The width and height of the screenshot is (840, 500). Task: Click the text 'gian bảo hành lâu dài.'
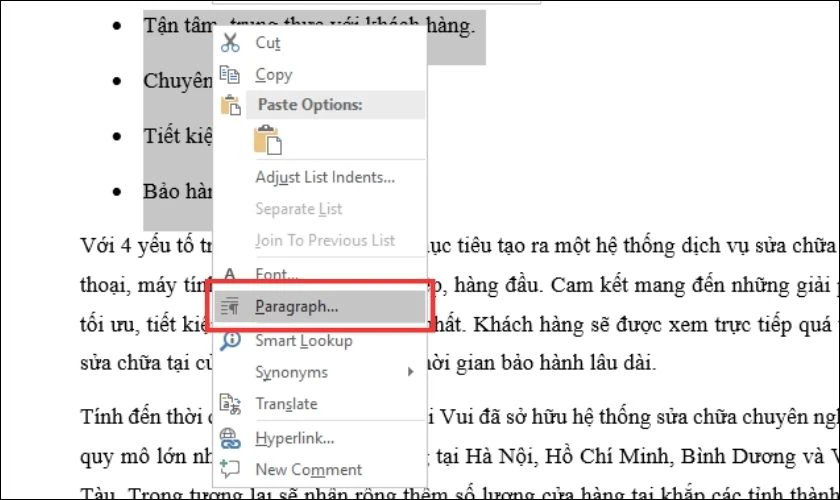tap(556, 363)
